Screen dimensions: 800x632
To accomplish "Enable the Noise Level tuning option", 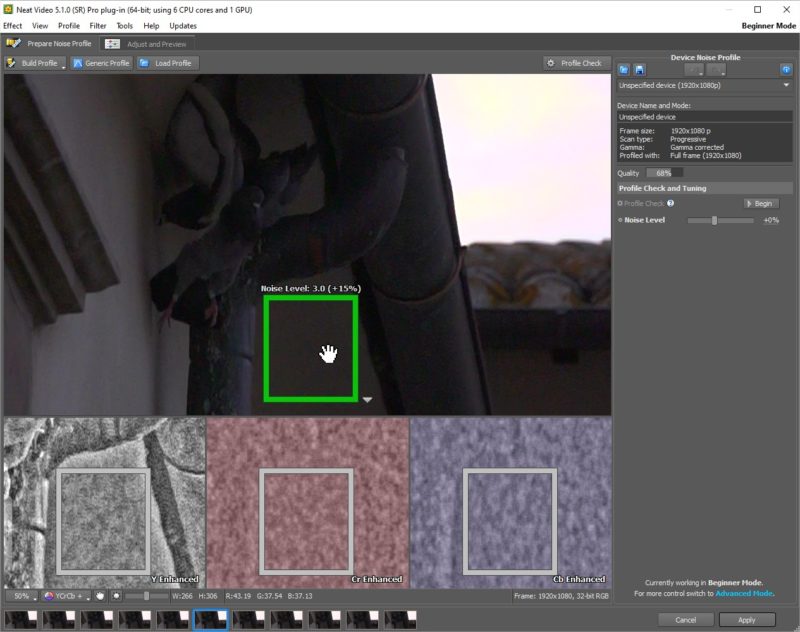I will coord(620,220).
